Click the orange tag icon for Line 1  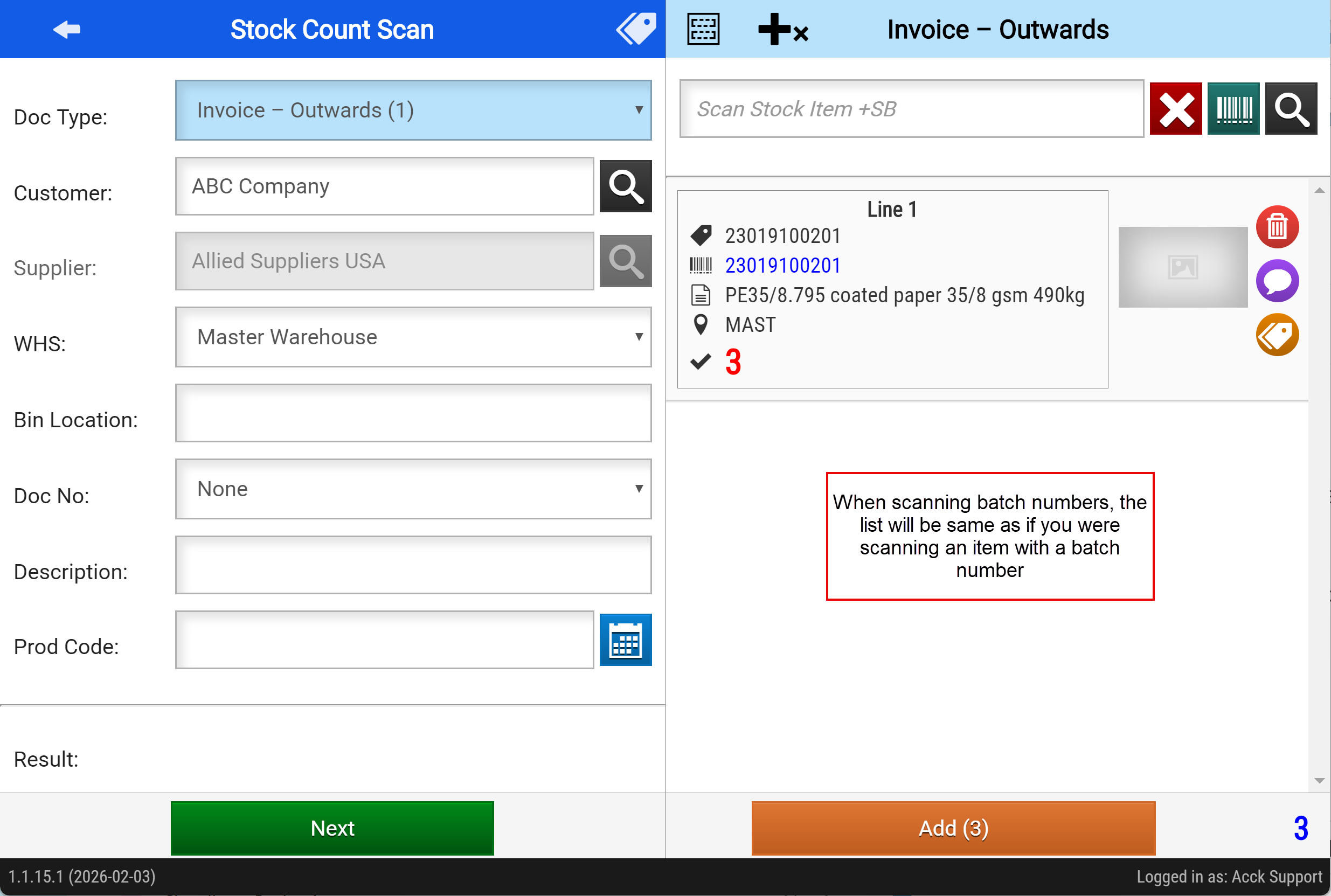(1277, 335)
